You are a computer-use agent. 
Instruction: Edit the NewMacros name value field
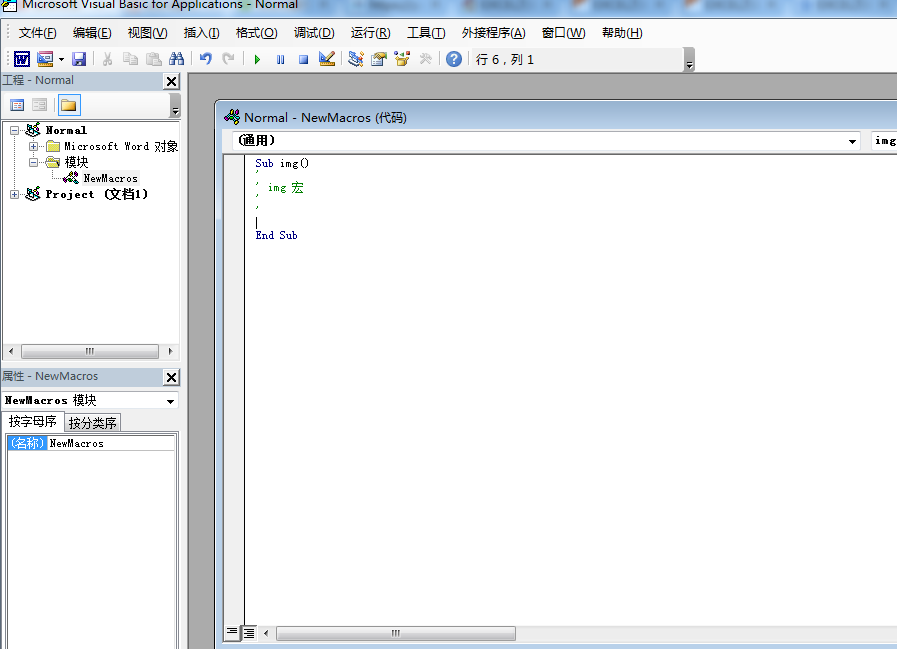pyautogui.click(x=111, y=443)
